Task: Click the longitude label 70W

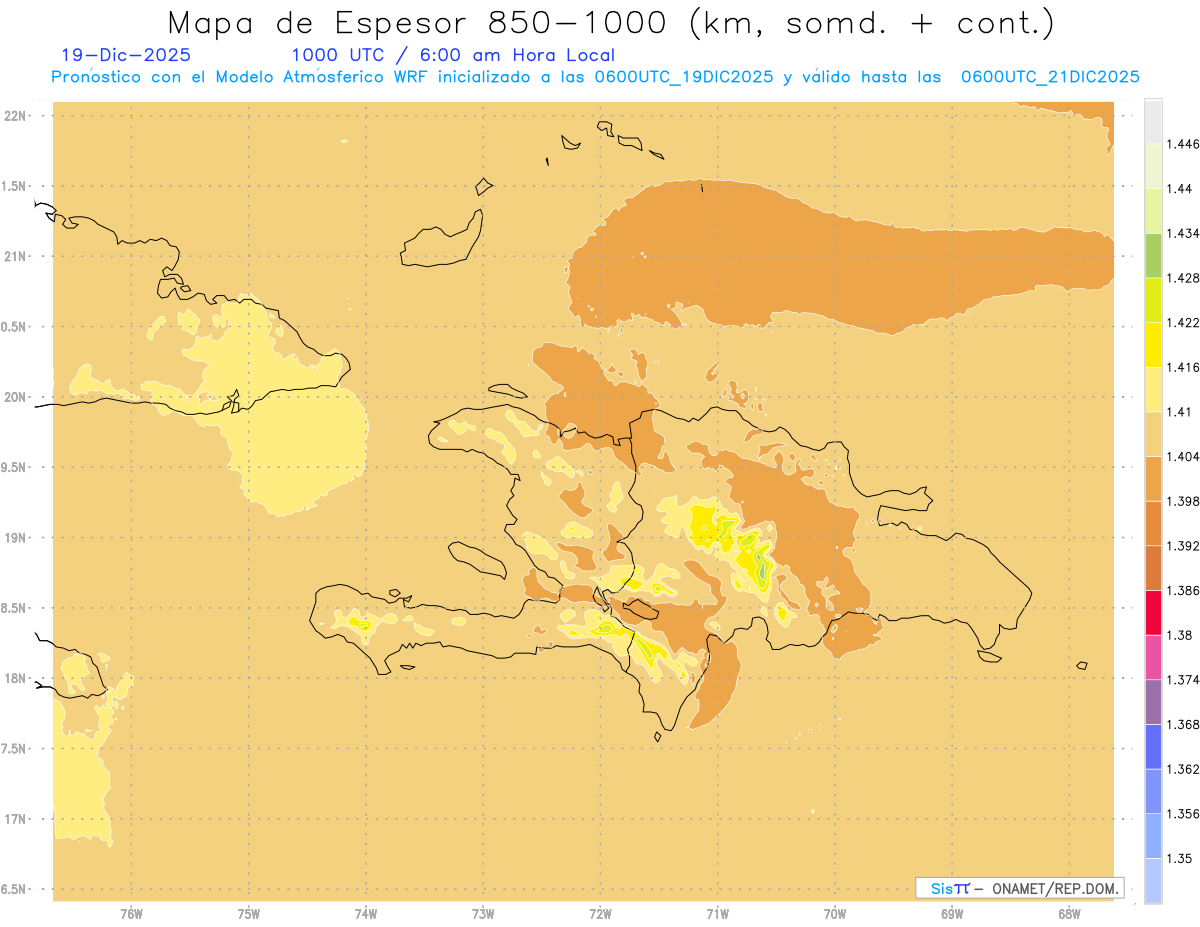Action: point(835,913)
